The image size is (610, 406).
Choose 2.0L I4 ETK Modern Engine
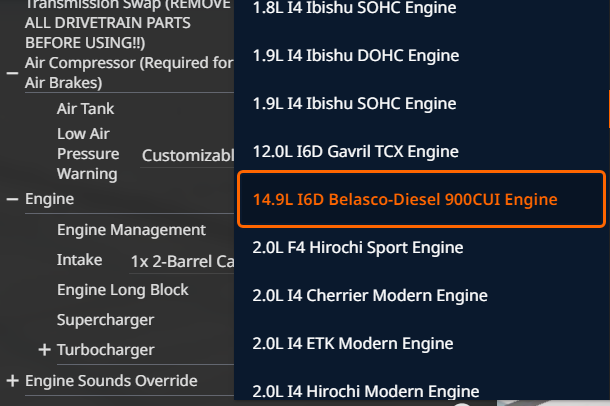click(352, 343)
